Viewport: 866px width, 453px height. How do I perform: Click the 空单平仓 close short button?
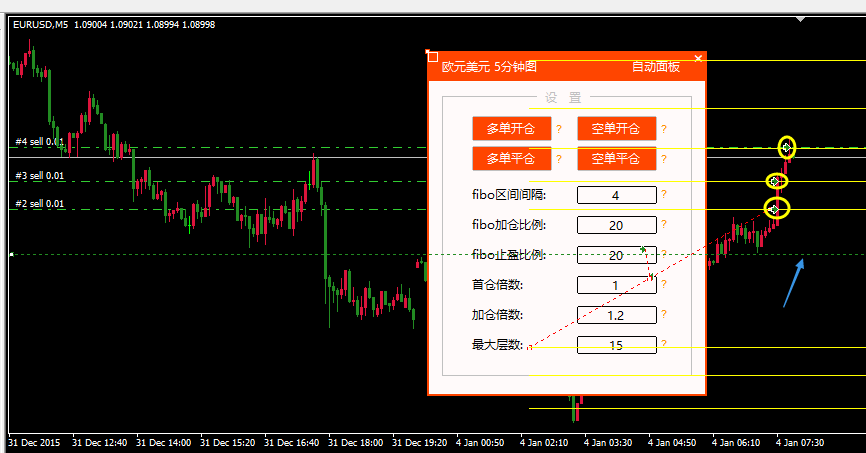(616, 159)
